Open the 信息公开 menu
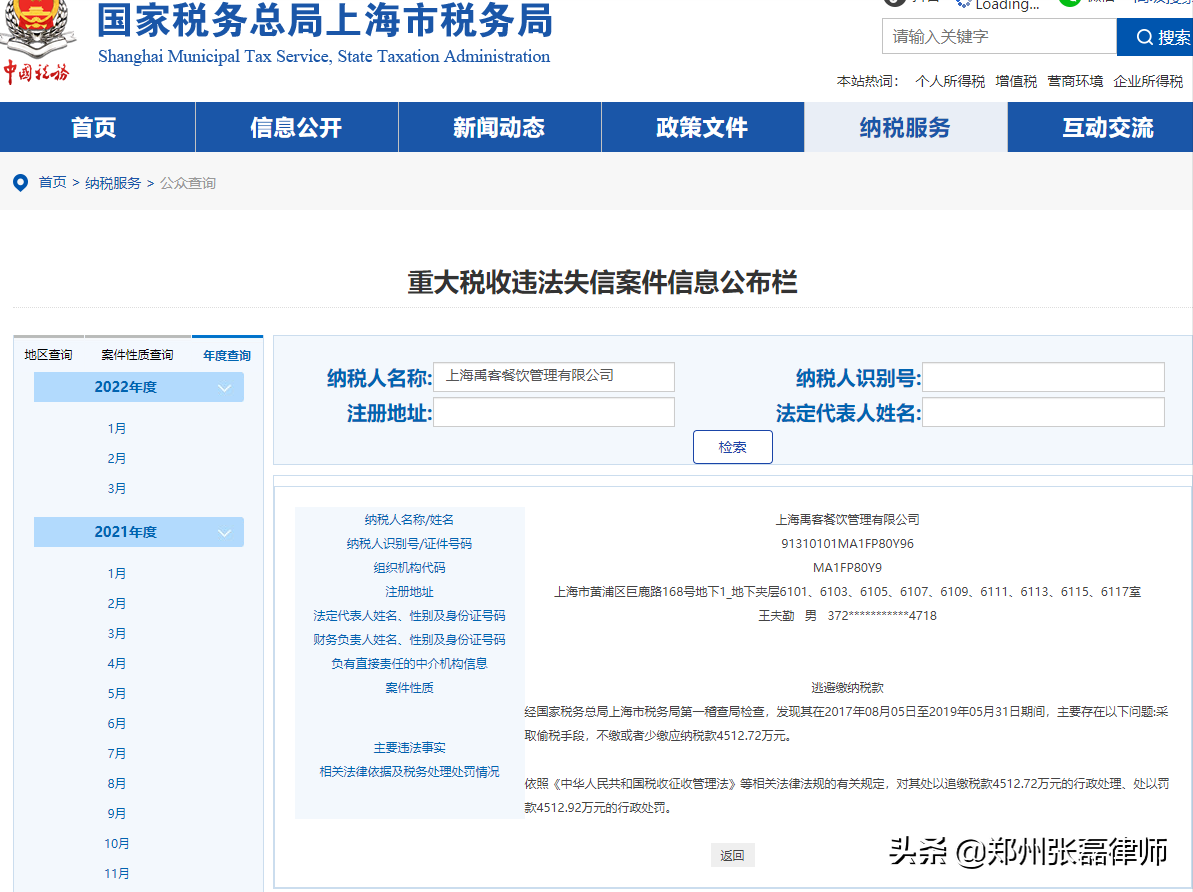 [296, 127]
